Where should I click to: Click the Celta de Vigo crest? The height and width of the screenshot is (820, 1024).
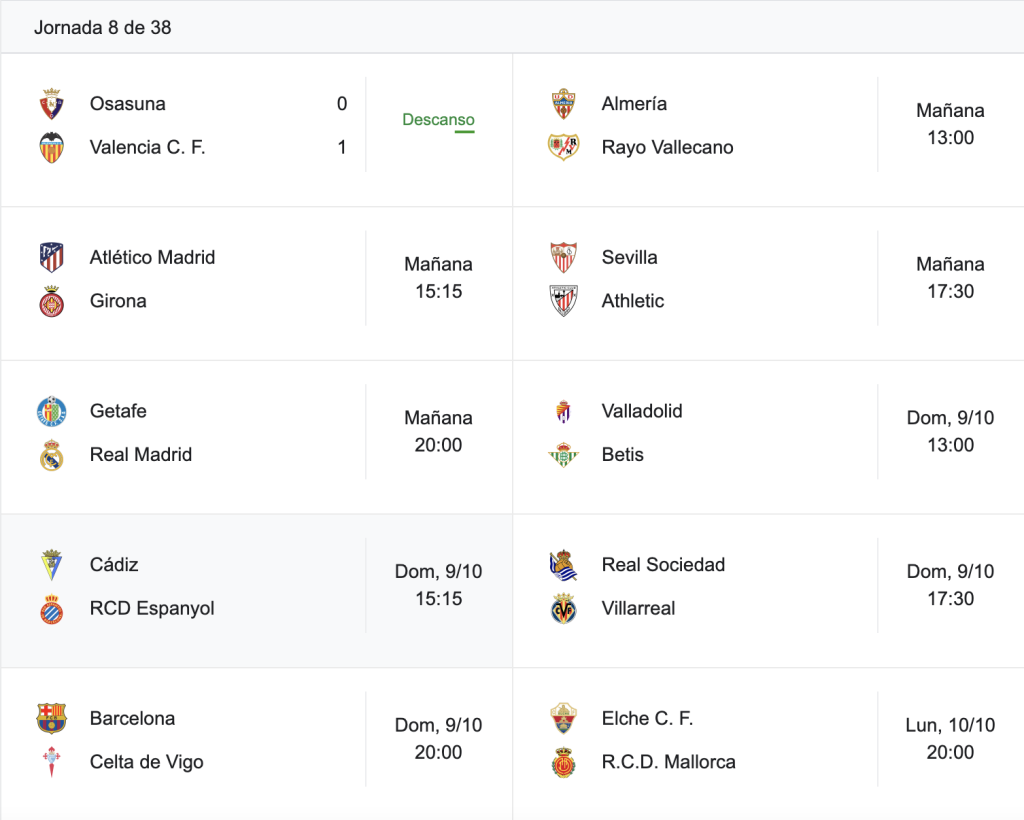click(52, 762)
